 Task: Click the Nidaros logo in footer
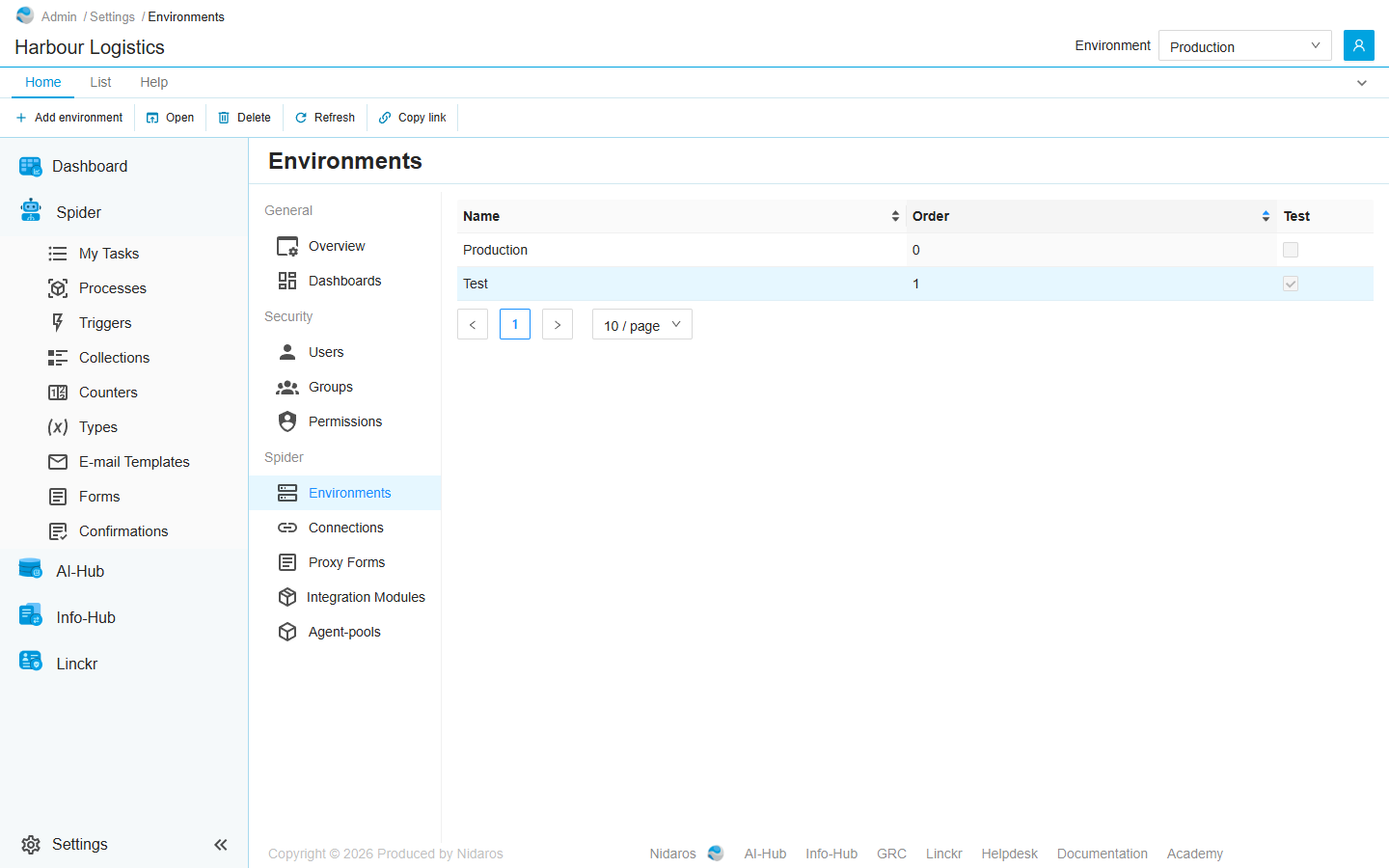tap(716, 854)
